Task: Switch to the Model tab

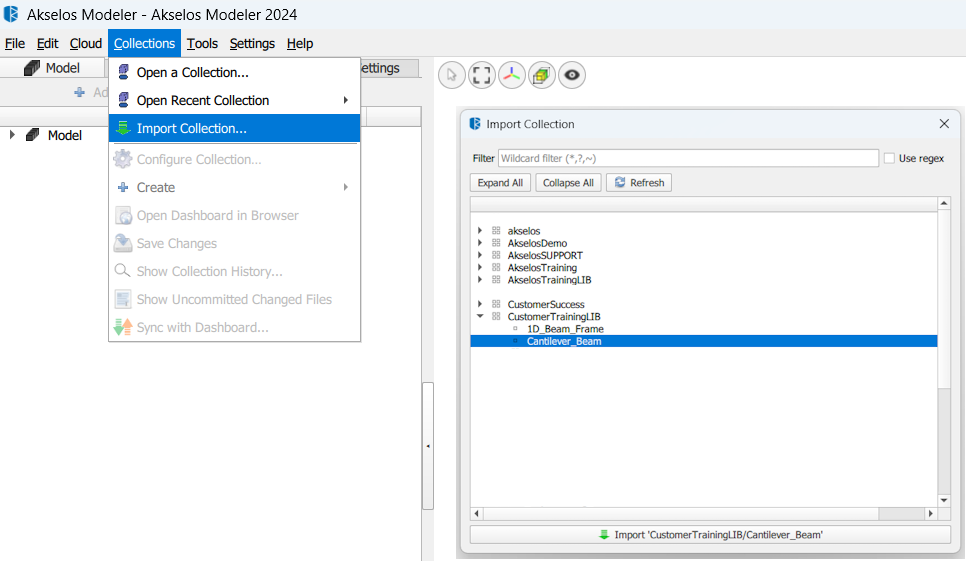Action: click(x=52, y=68)
